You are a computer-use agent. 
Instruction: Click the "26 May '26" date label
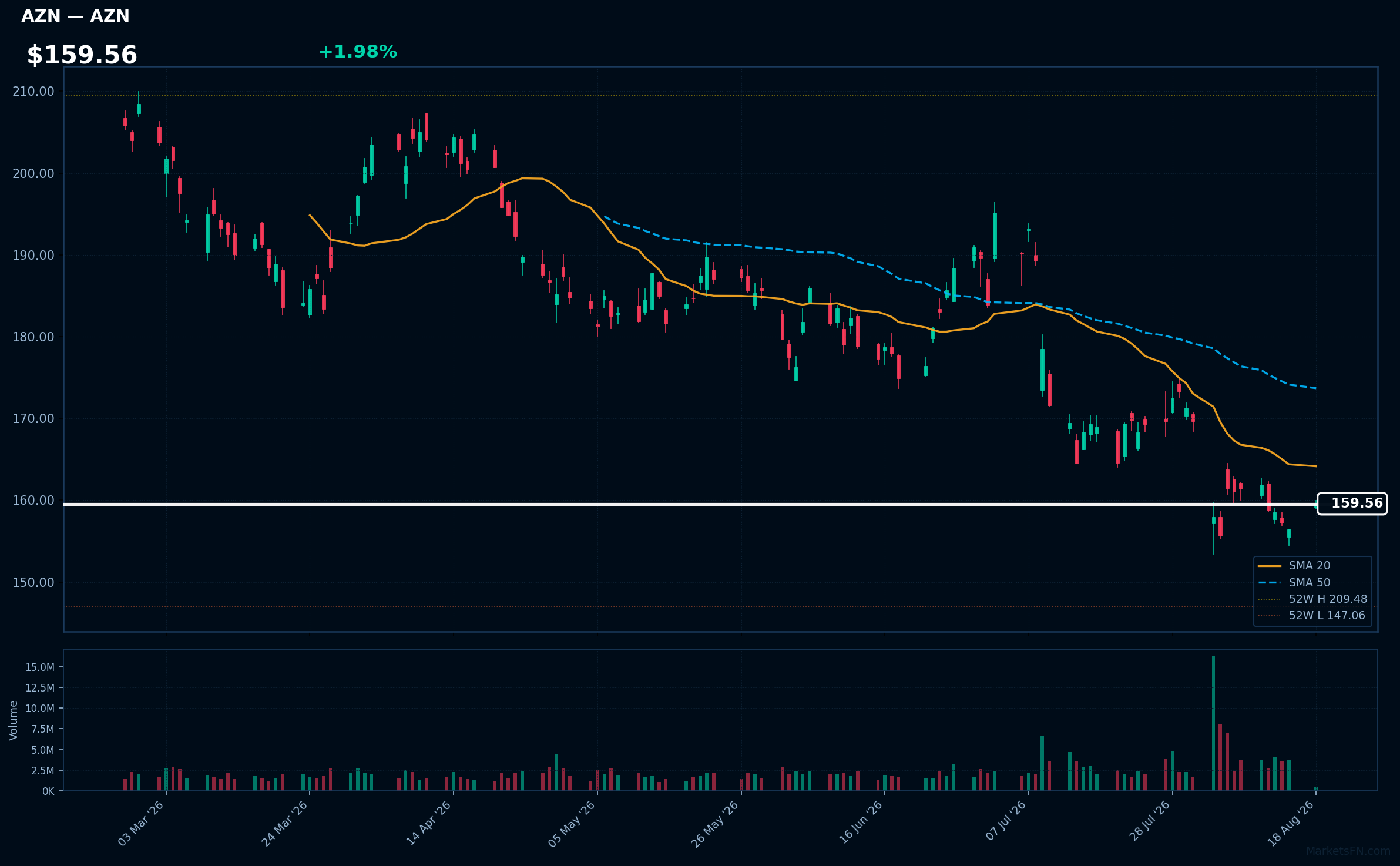(716, 824)
